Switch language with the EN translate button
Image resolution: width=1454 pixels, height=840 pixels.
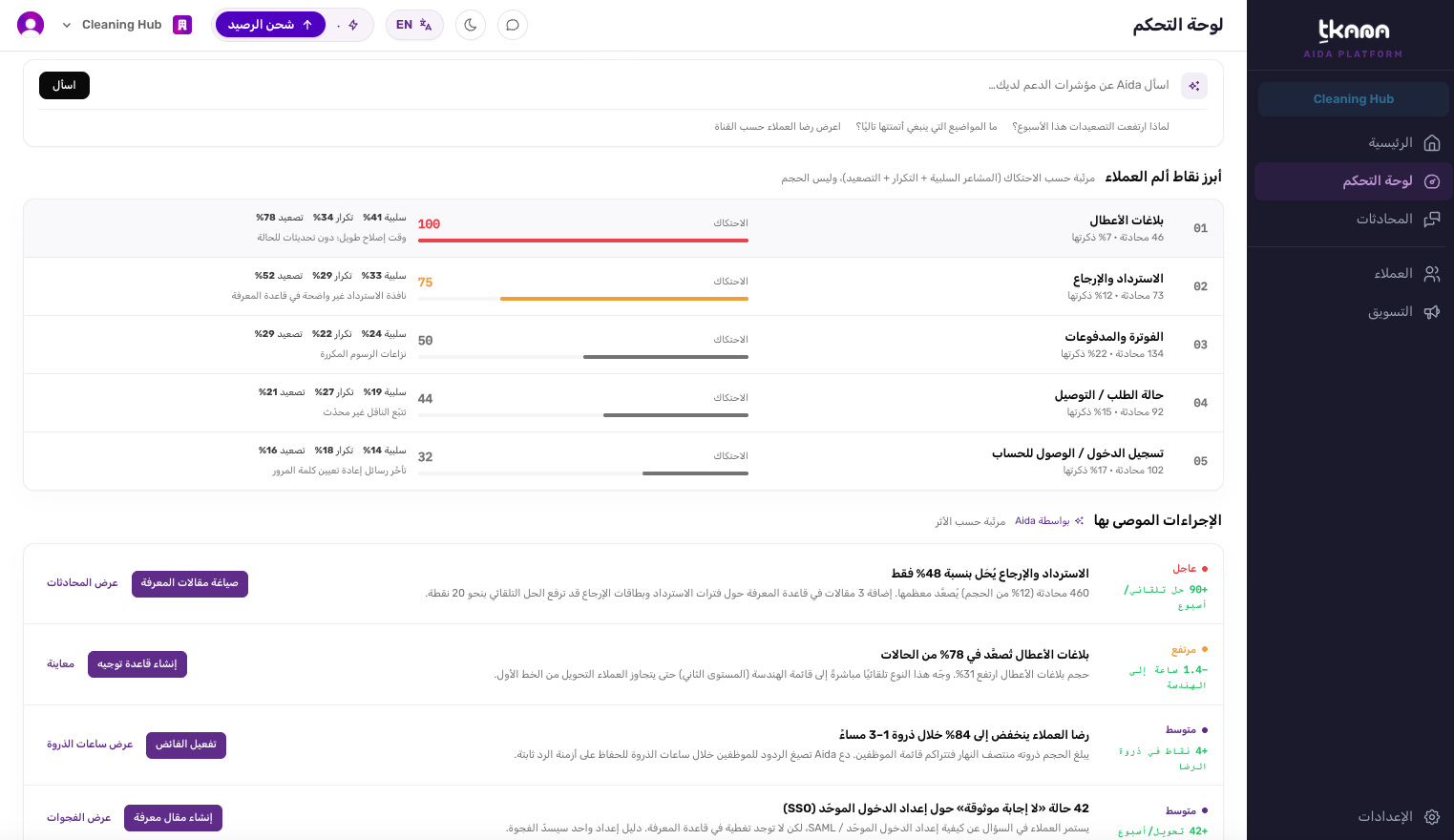(x=414, y=25)
